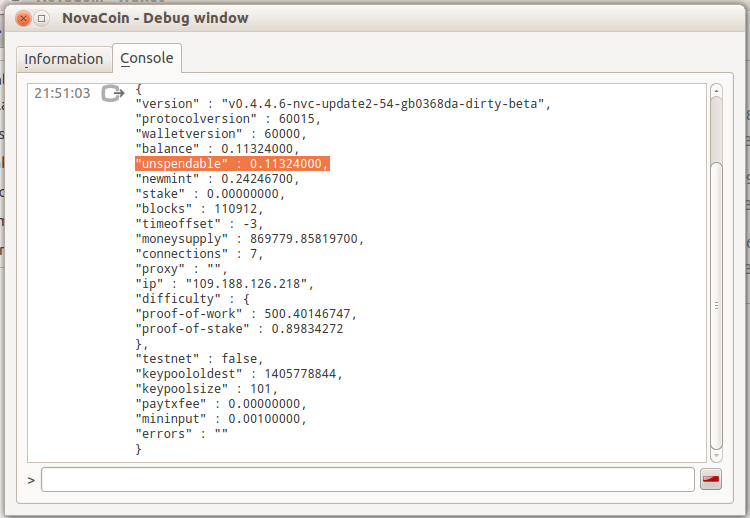This screenshot has width=750, height=518.
Task: Select the Console tab
Action: pyautogui.click(x=147, y=58)
